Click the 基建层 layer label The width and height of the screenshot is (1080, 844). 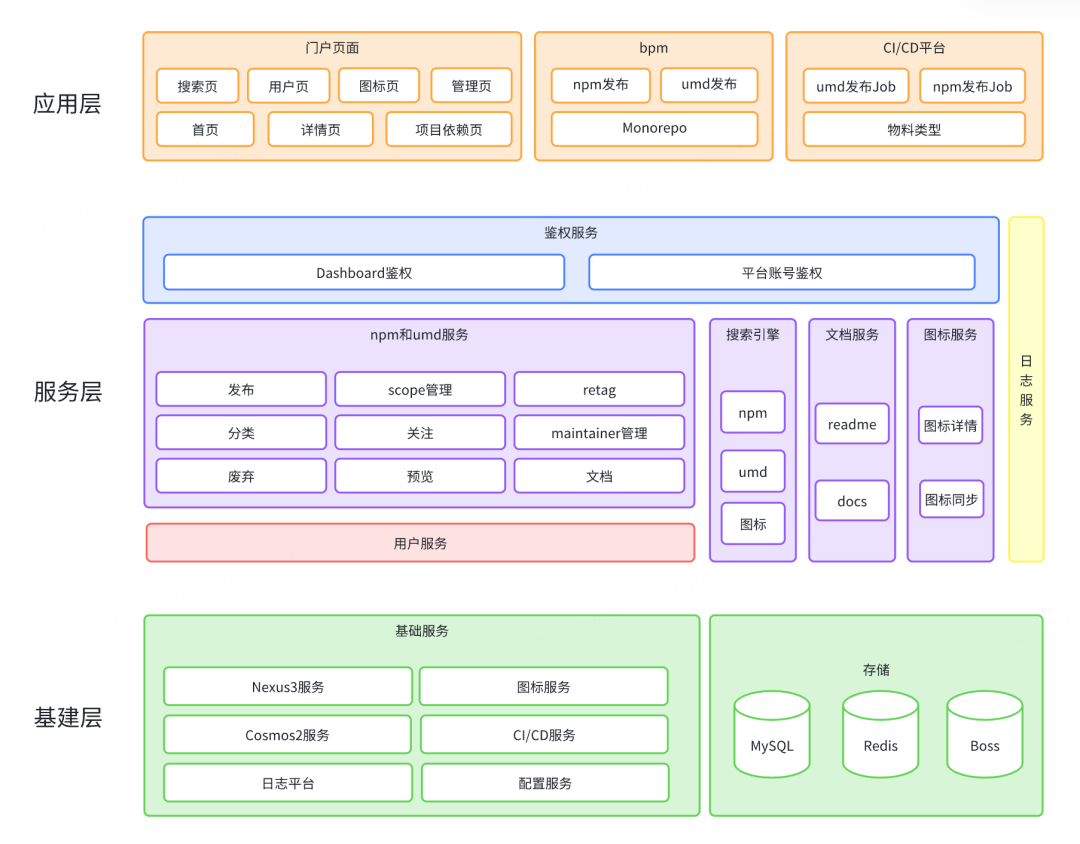coord(68,717)
